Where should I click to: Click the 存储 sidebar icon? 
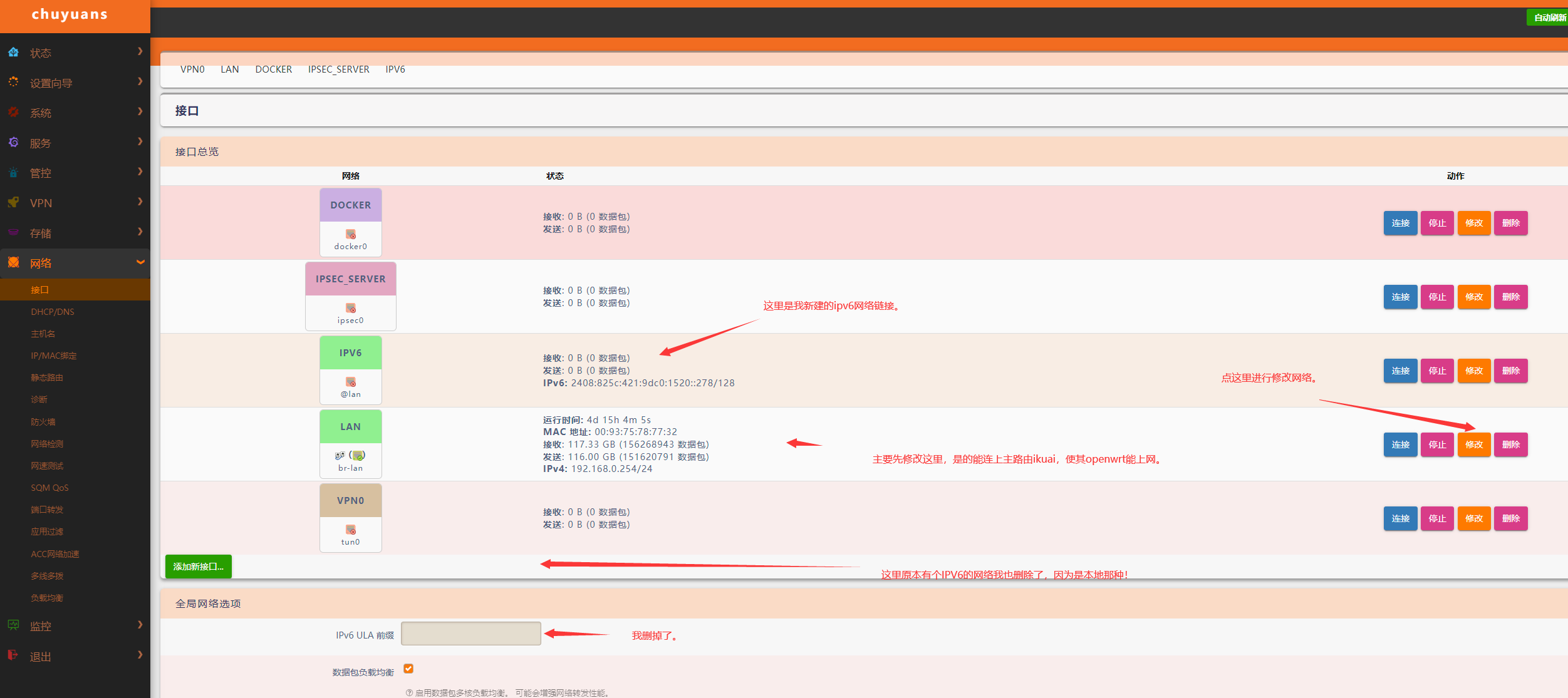(13, 232)
